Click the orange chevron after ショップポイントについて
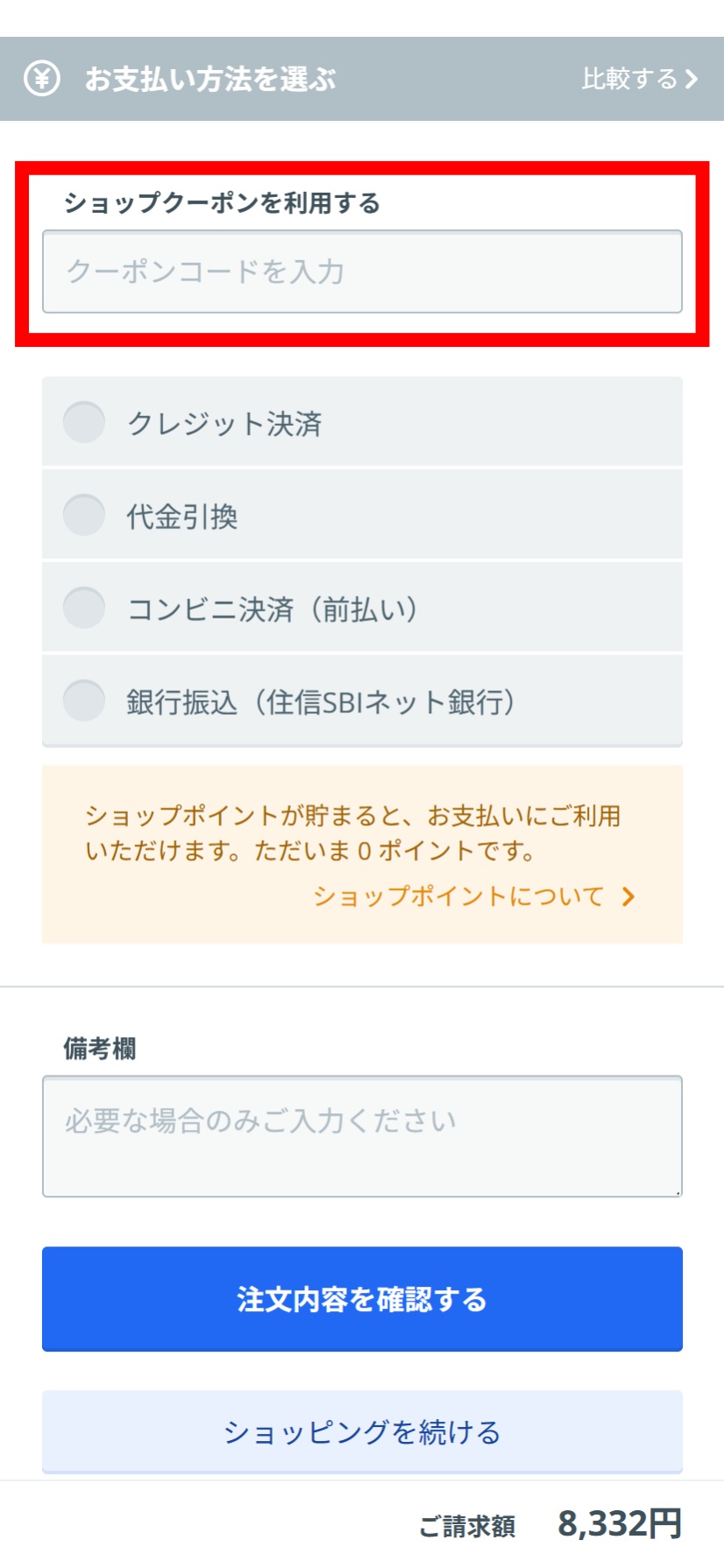The height and width of the screenshot is (1568, 724). pos(628,896)
